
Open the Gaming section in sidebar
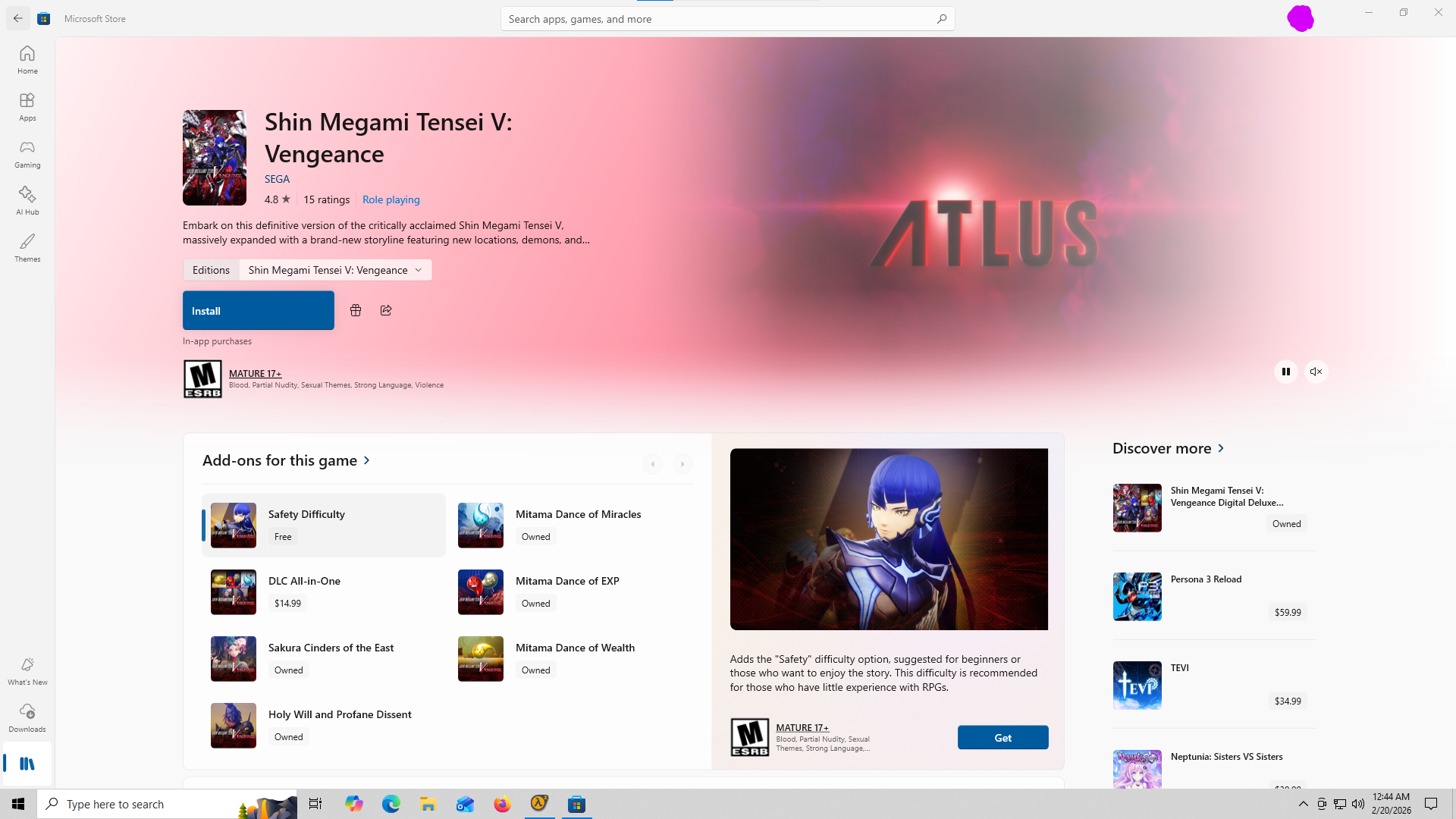click(x=27, y=154)
